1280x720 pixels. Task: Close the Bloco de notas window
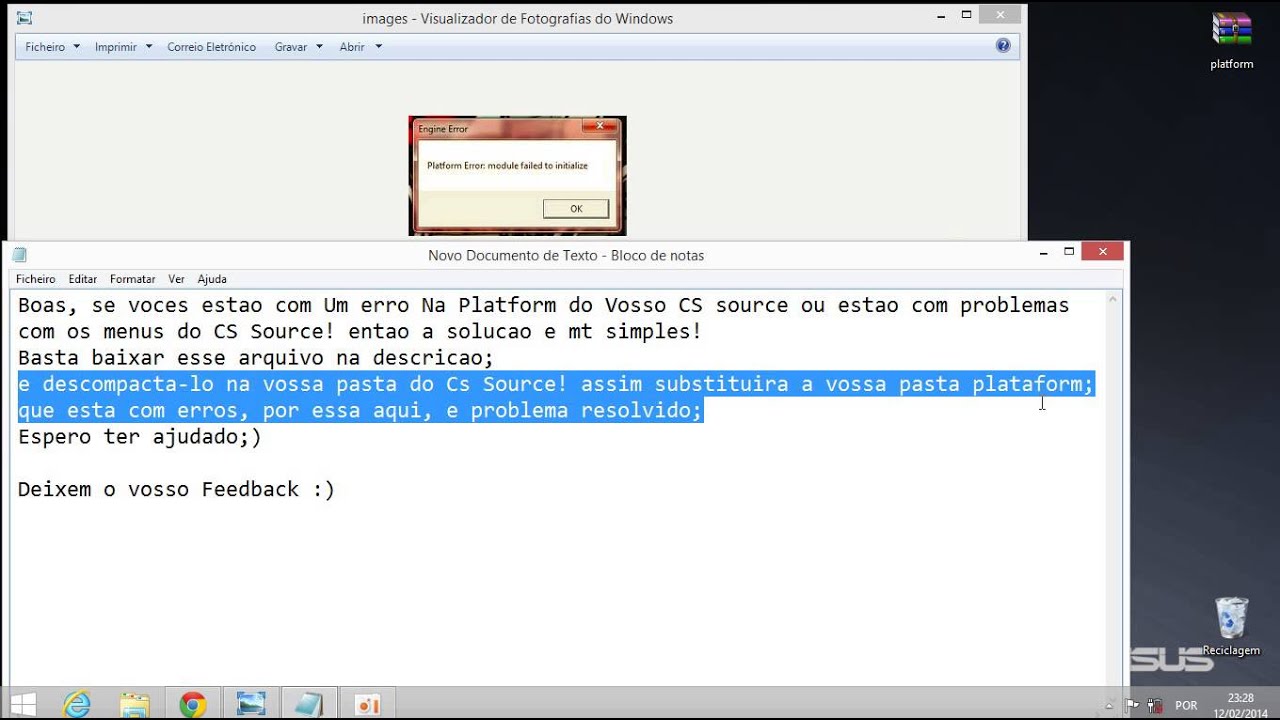point(1103,251)
